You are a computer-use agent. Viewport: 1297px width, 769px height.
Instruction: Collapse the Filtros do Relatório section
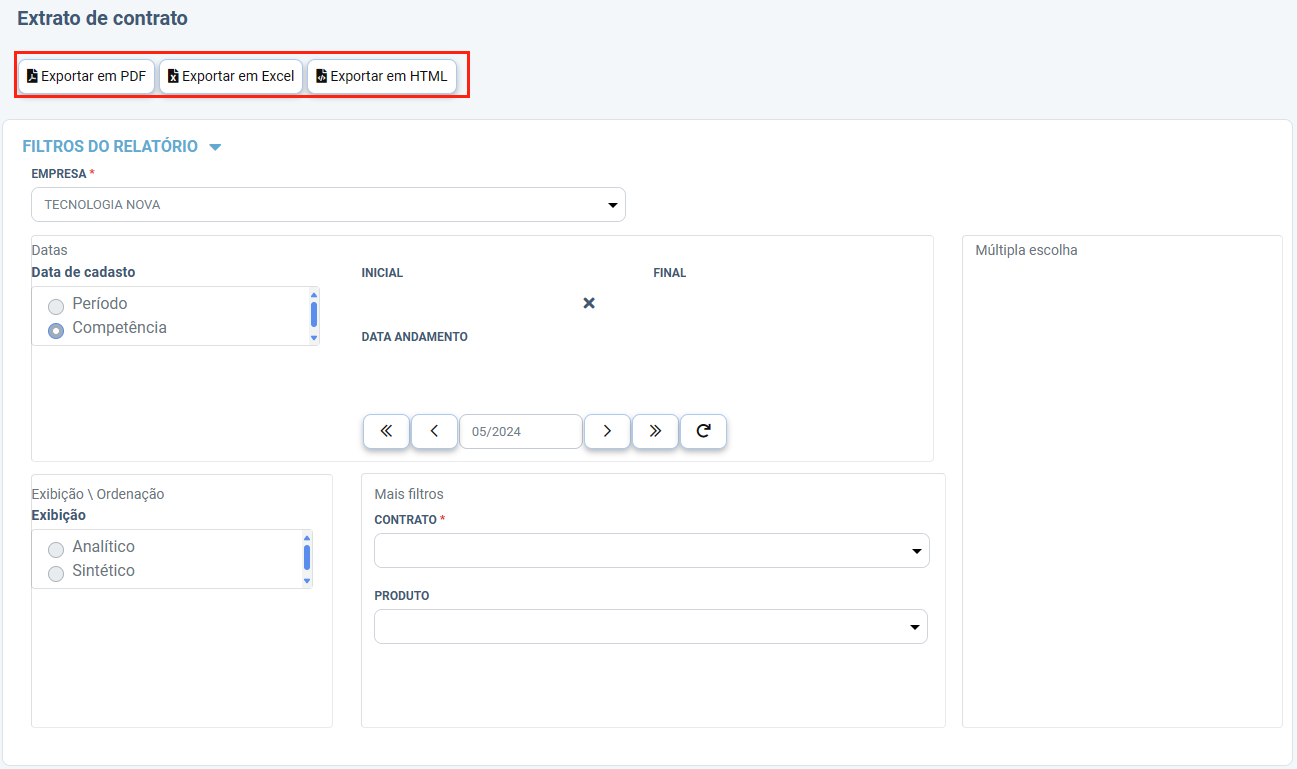(x=215, y=147)
